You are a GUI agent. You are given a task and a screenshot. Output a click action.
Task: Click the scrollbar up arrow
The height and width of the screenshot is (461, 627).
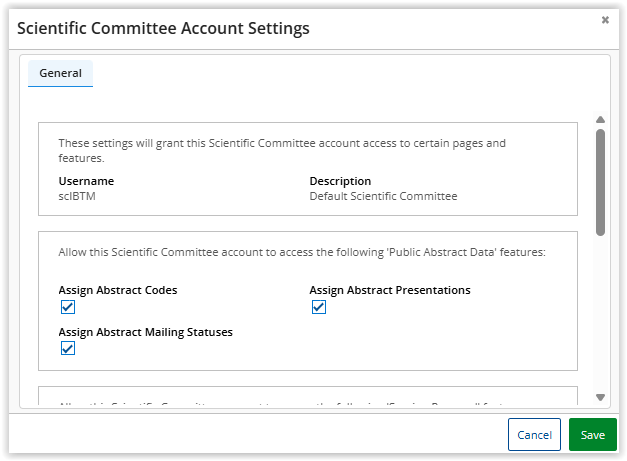tap(600, 119)
